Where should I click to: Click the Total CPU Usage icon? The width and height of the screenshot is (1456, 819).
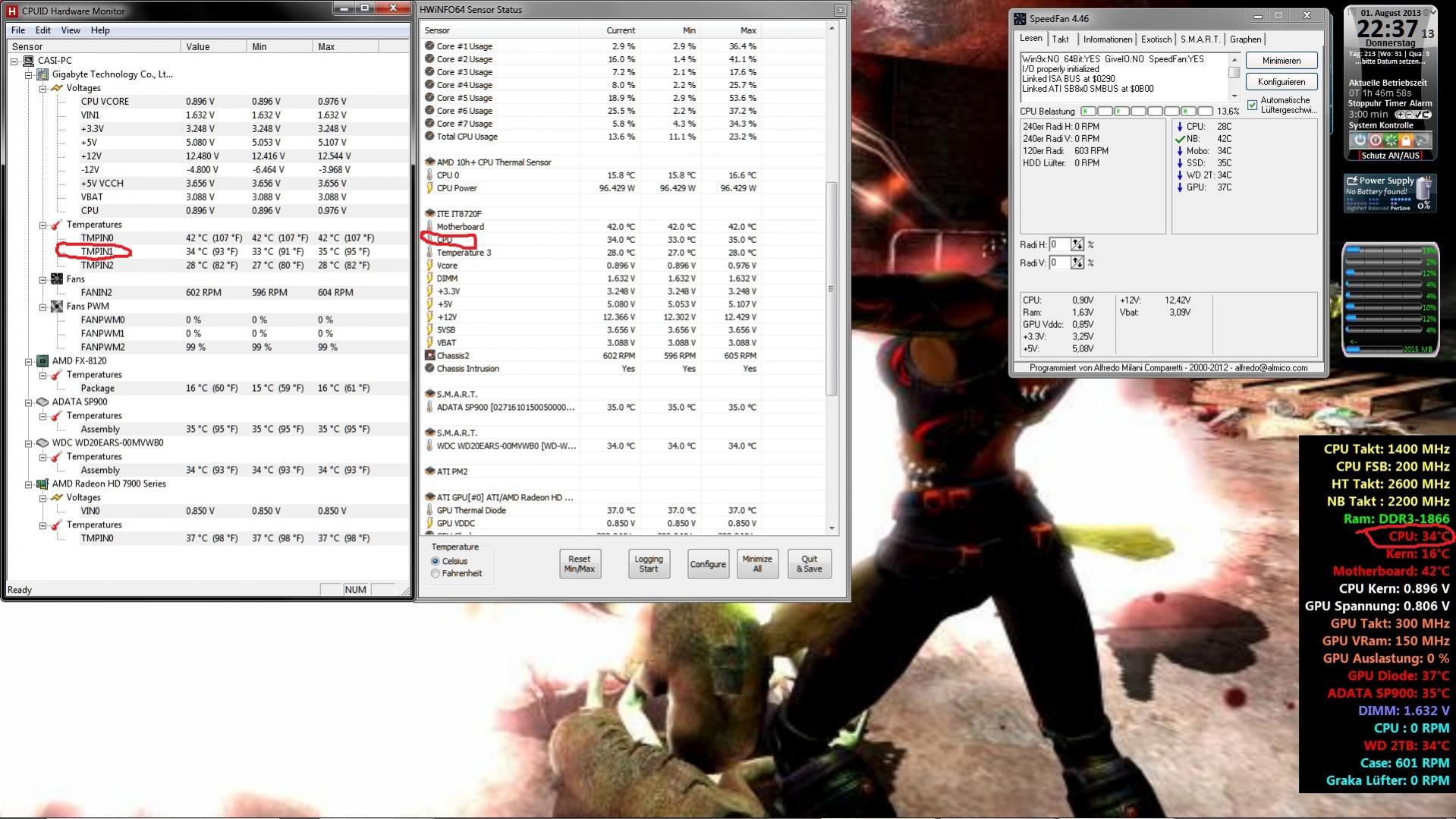click(x=430, y=137)
